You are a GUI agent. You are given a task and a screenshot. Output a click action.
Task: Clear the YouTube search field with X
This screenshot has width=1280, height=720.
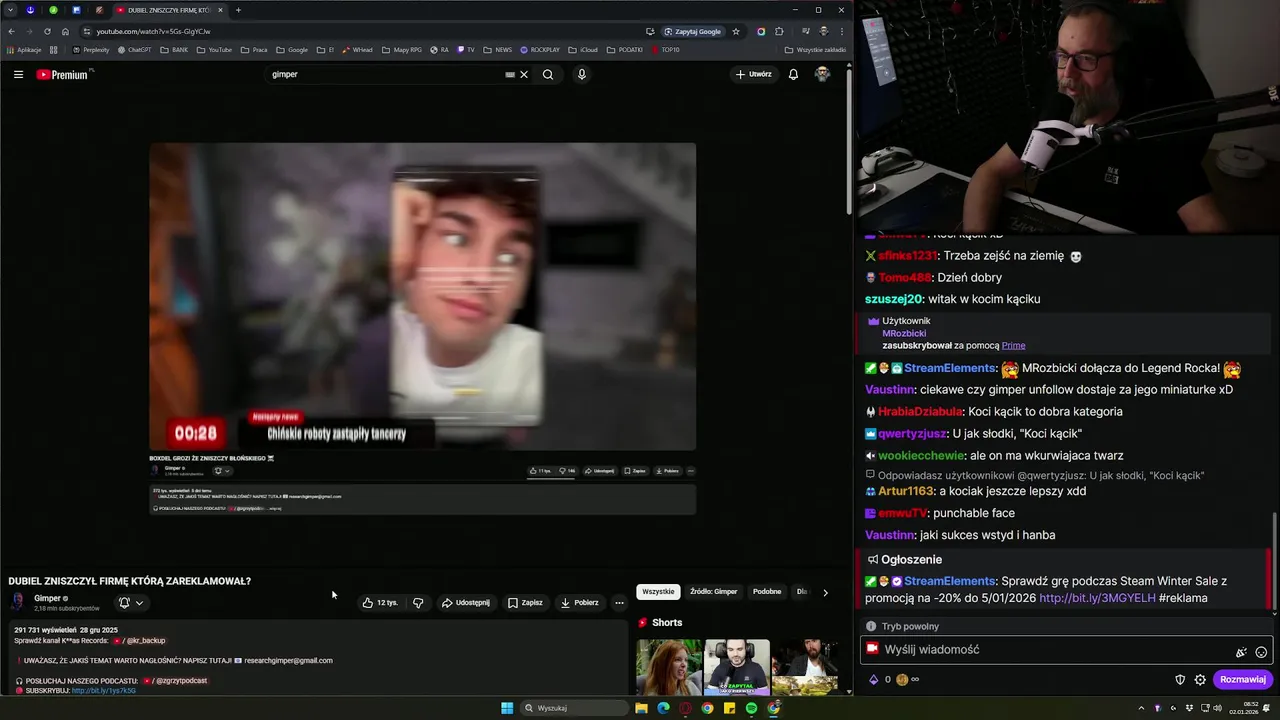tap(523, 74)
